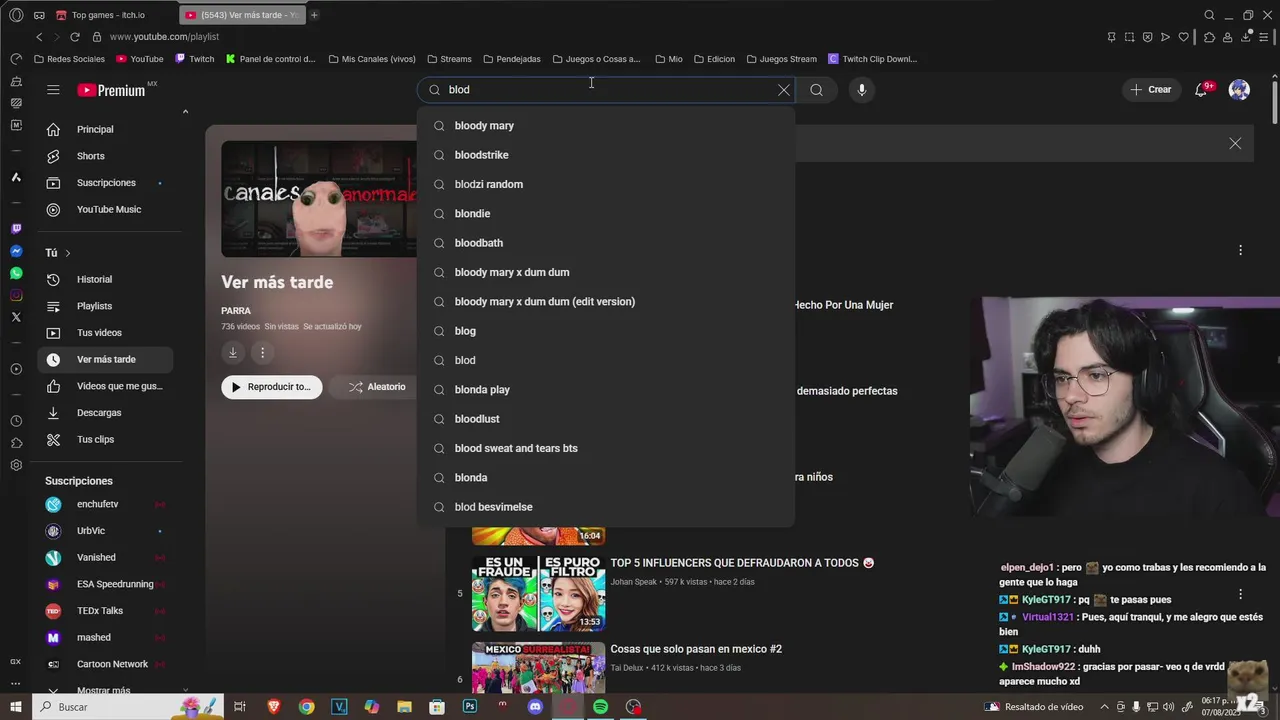The height and width of the screenshot is (720, 1280).
Task: Open ESA Speedrunning subscription channel
Action: (105, 584)
